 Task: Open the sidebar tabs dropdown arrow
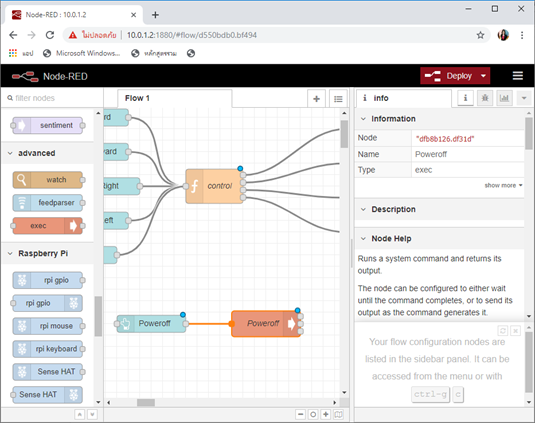click(524, 98)
